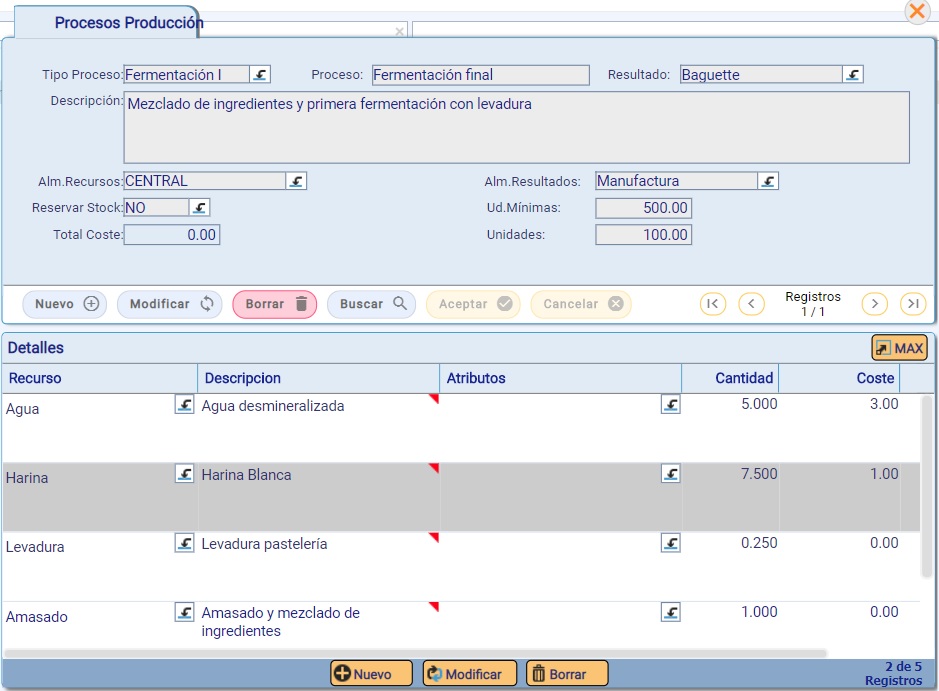939x691 pixels.
Task: Click the Nuevo button in the main toolbar
Action: pos(65,304)
